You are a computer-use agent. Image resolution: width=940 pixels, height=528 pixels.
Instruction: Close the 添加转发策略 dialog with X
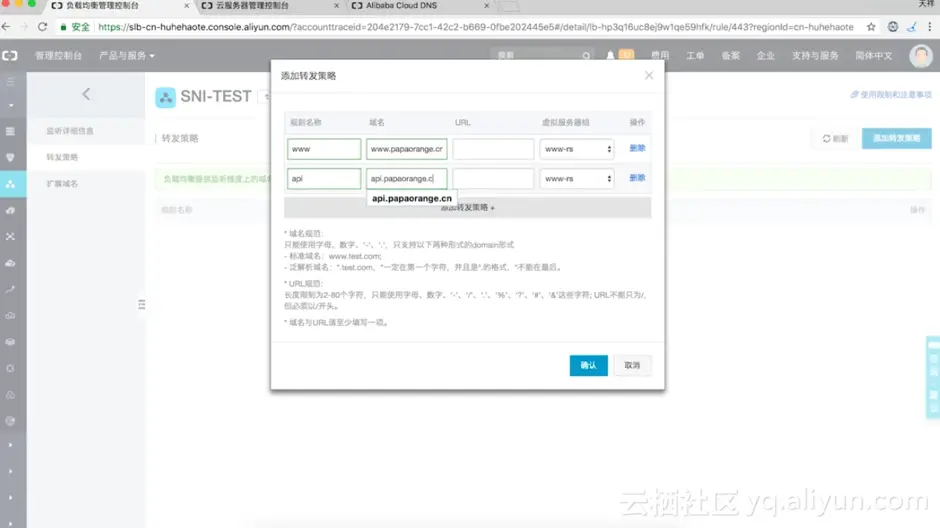(x=649, y=76)
